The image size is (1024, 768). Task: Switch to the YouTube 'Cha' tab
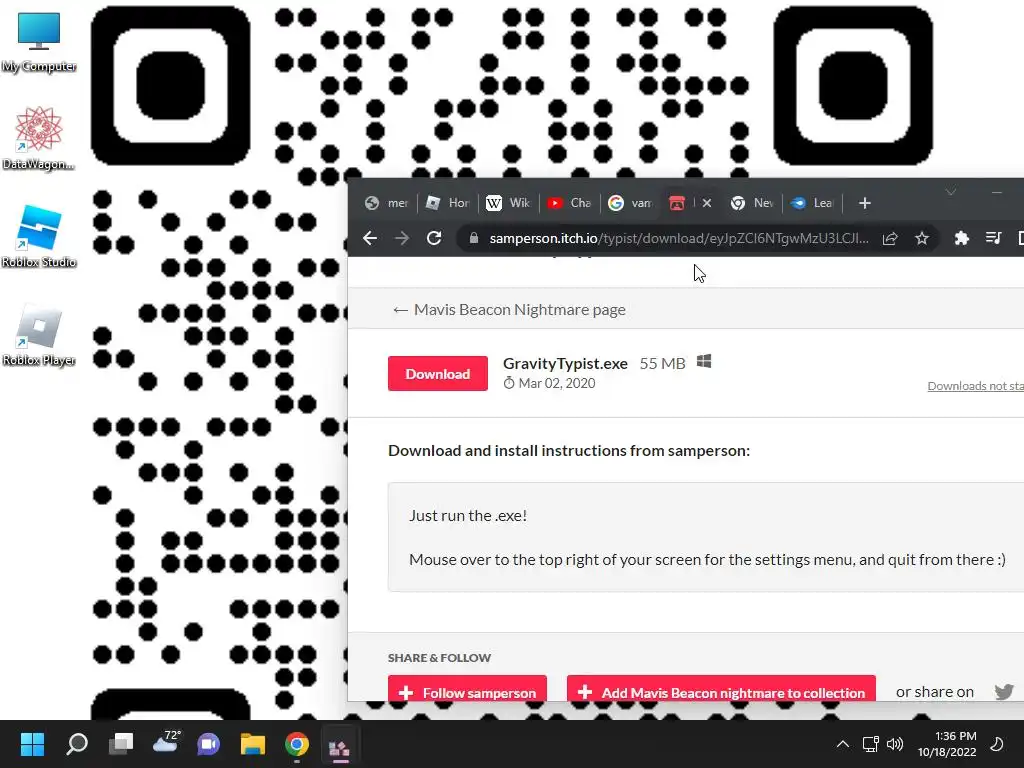click(569, 203)
